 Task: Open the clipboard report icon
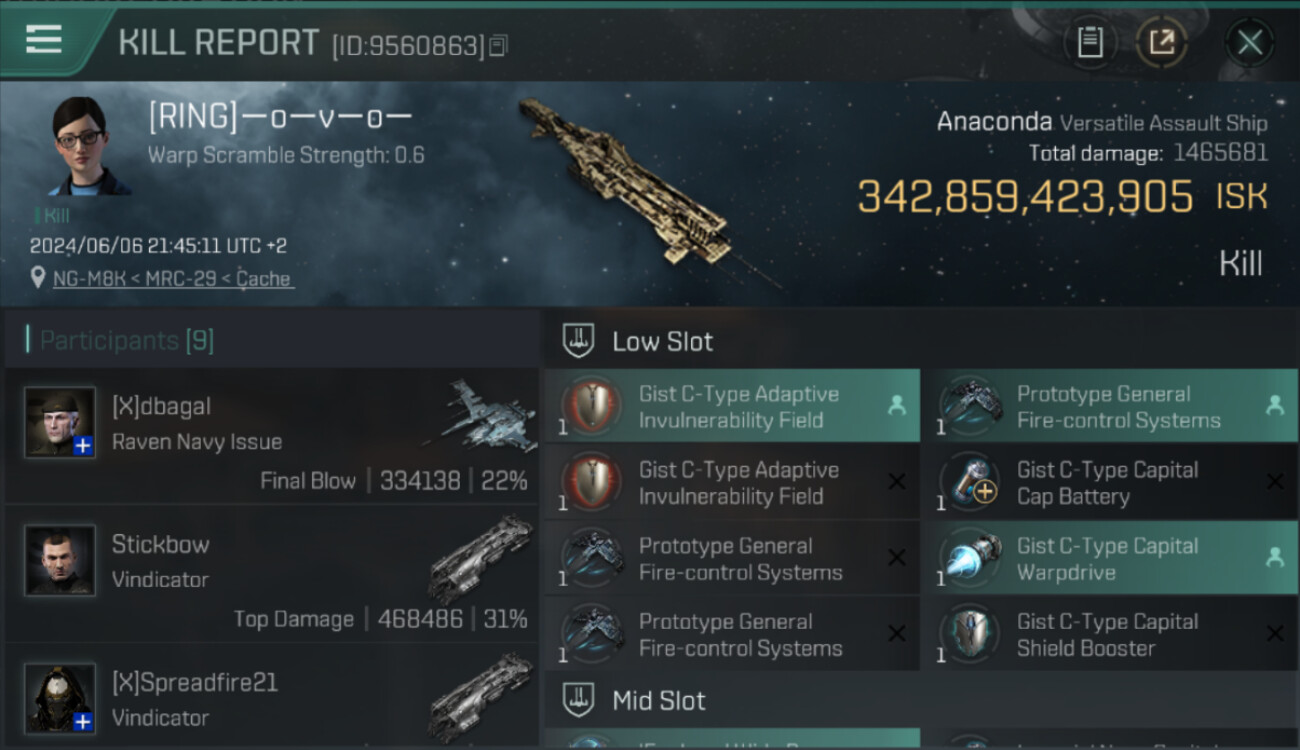click(1090, 43)
